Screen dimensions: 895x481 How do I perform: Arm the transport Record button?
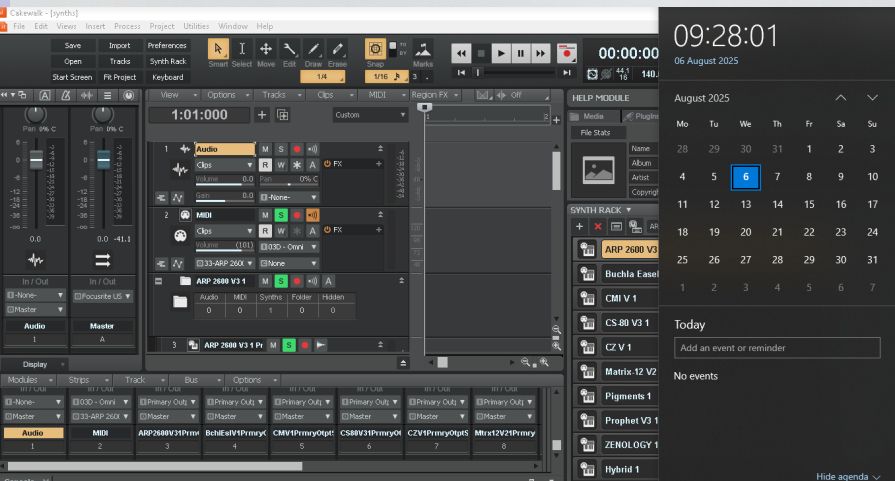pyautogui.click(x=567, y=54)
